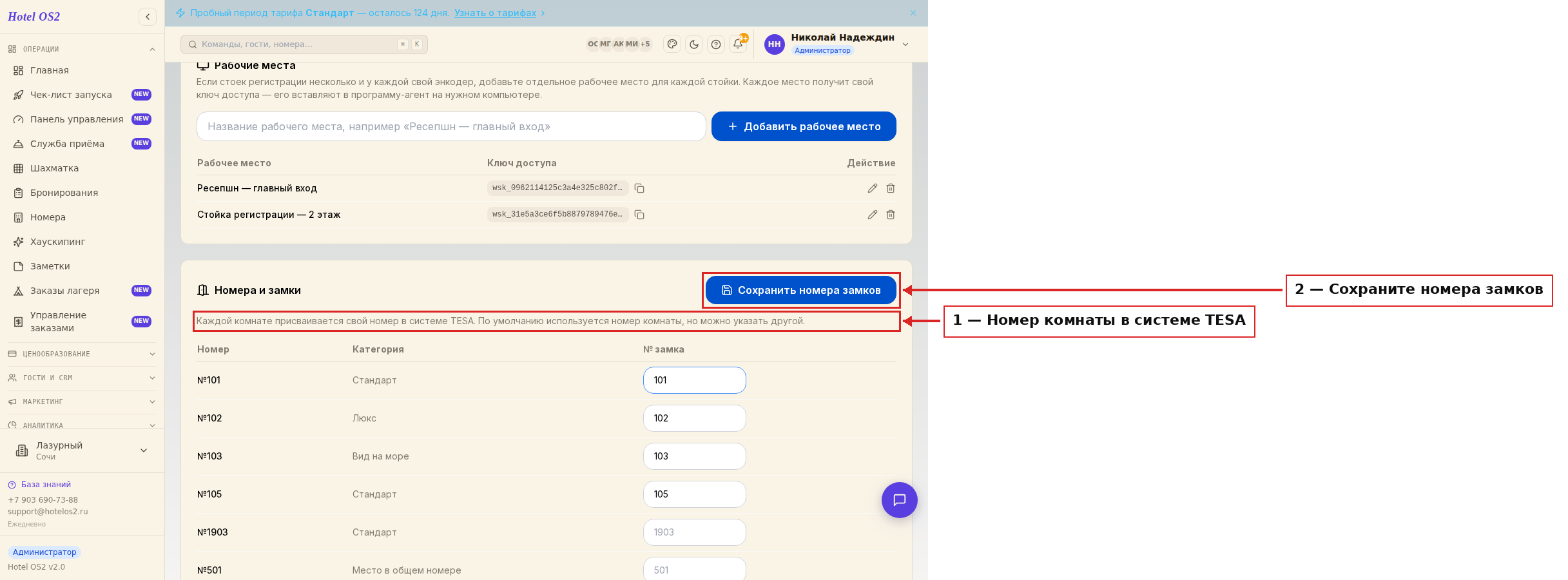Open Служба приёма page

coord(82,144)
